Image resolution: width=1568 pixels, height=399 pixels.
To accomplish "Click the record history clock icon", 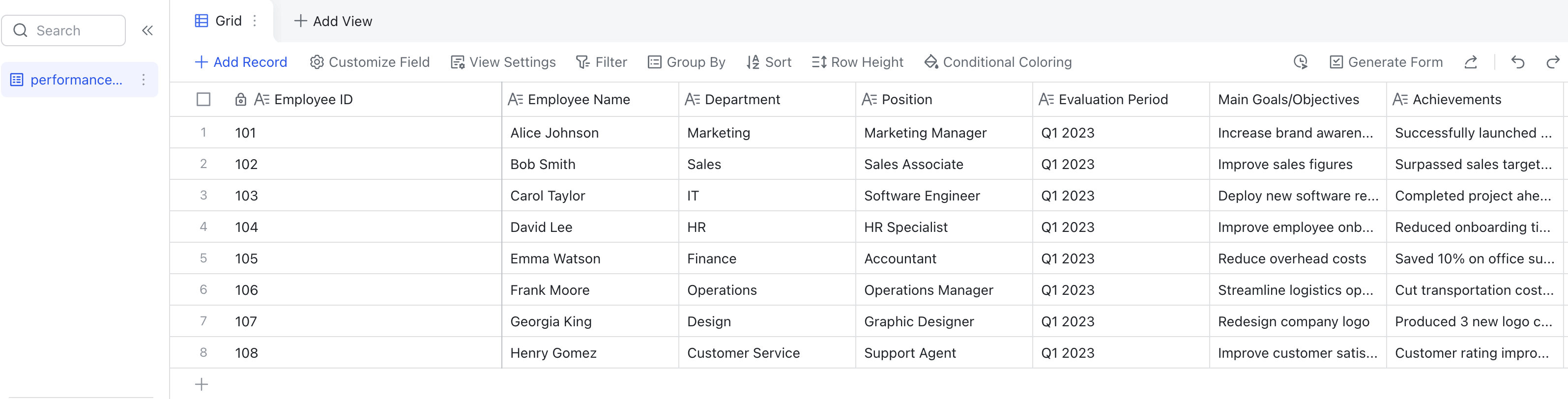I will click(1300, 62).
